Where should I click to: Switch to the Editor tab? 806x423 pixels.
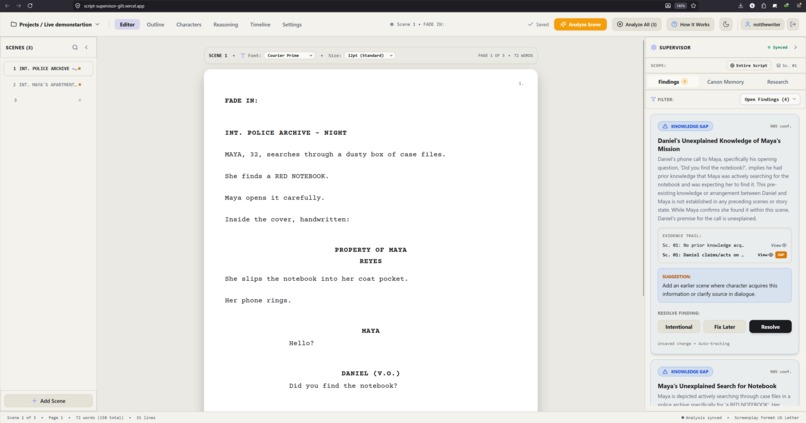[127, 24]
